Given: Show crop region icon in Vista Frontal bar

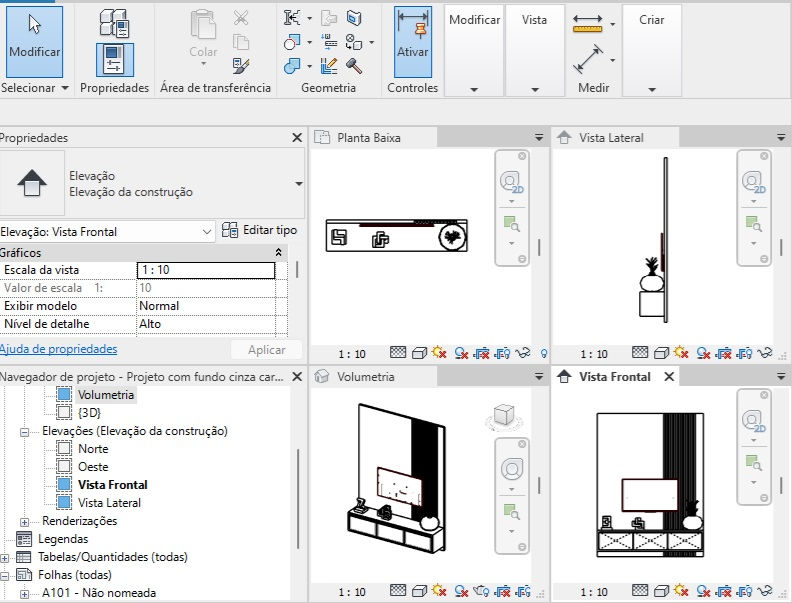Looking at the screenshot, I should coord(745,590).
